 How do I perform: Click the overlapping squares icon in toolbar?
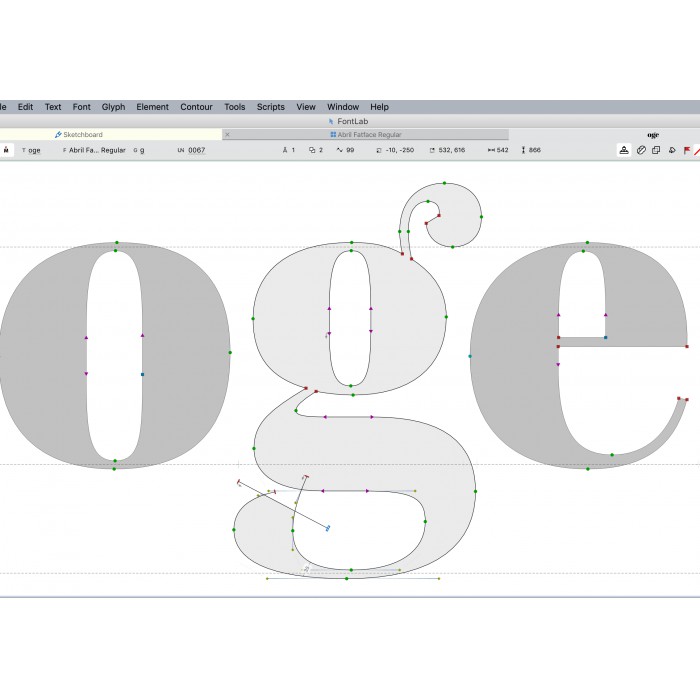pos(656,150)
